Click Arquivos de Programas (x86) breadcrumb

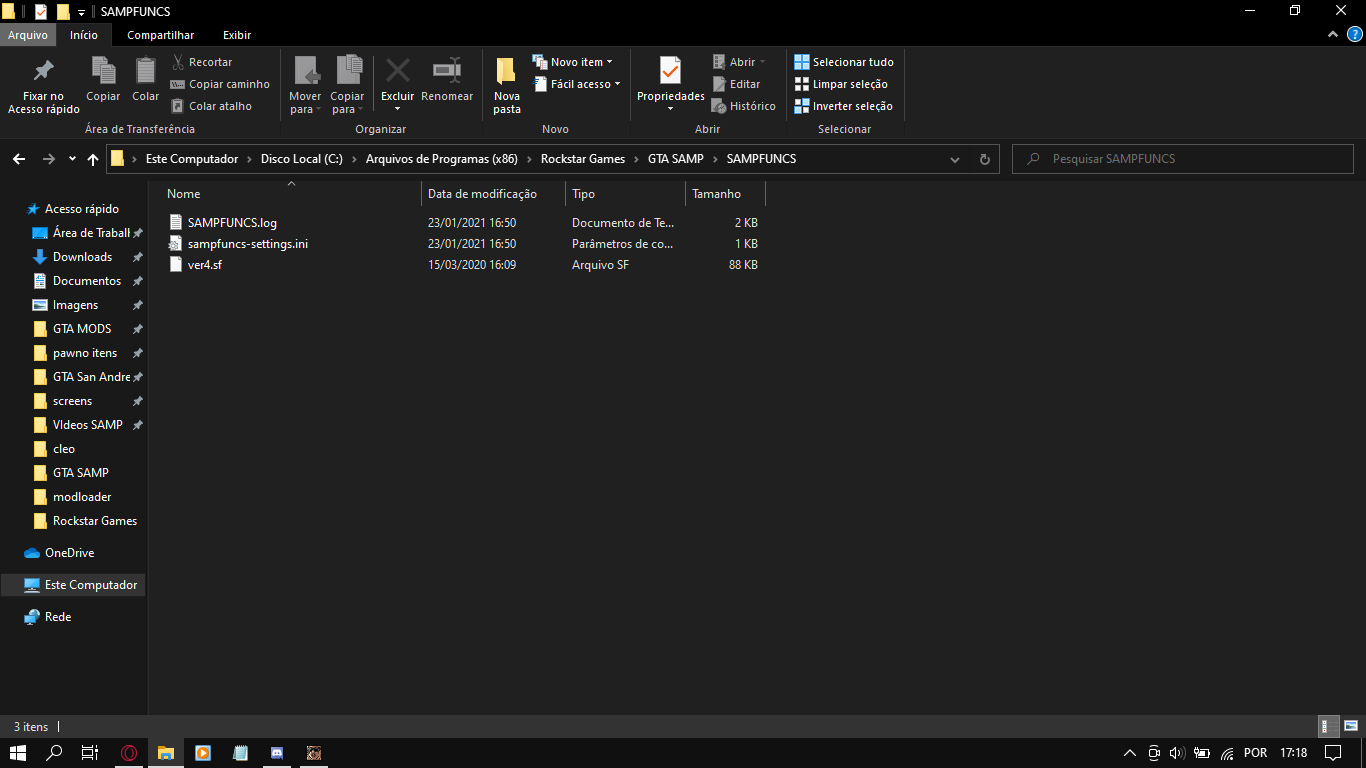tap(442, 159)
